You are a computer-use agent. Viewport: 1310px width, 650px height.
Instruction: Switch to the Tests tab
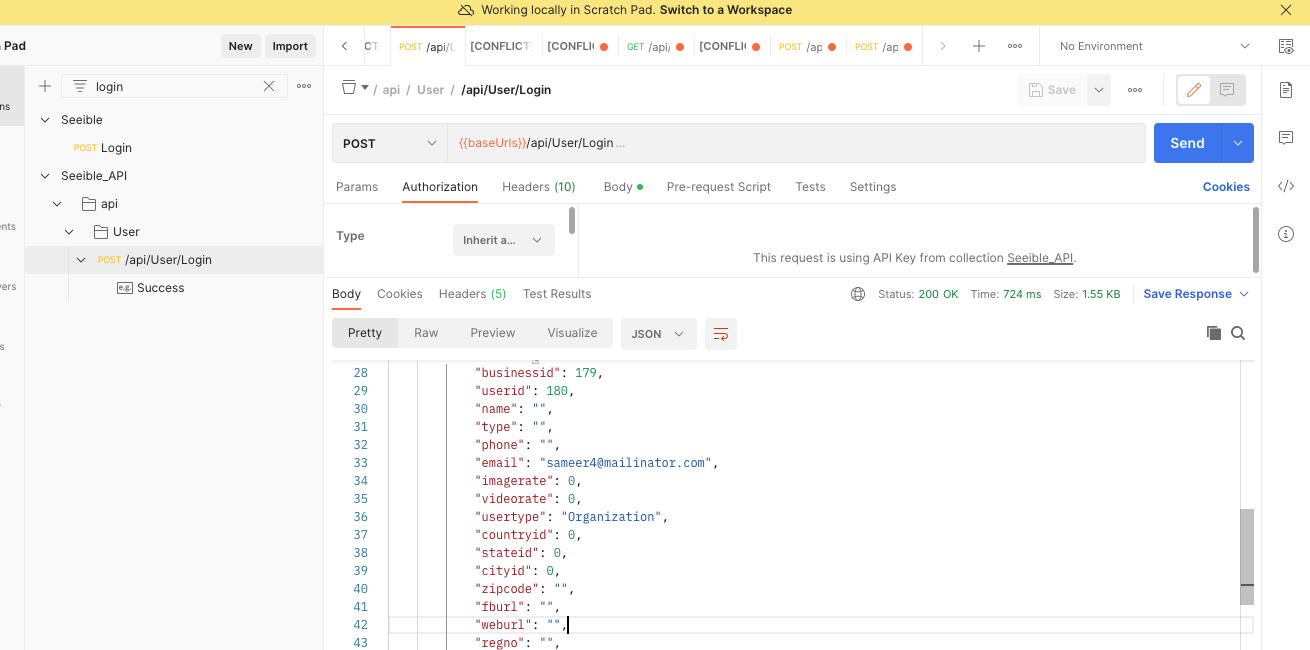click(810, 187)
